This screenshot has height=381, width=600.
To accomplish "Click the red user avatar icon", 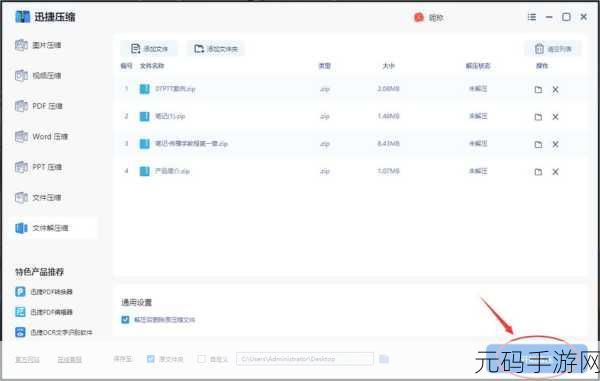I will (x=419, y=17).
